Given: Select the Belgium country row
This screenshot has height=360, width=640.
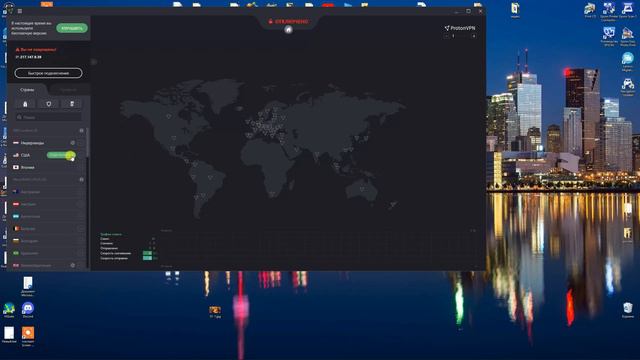Looking at the screenshot, I should pyautogui.click(x=47, y=229).
